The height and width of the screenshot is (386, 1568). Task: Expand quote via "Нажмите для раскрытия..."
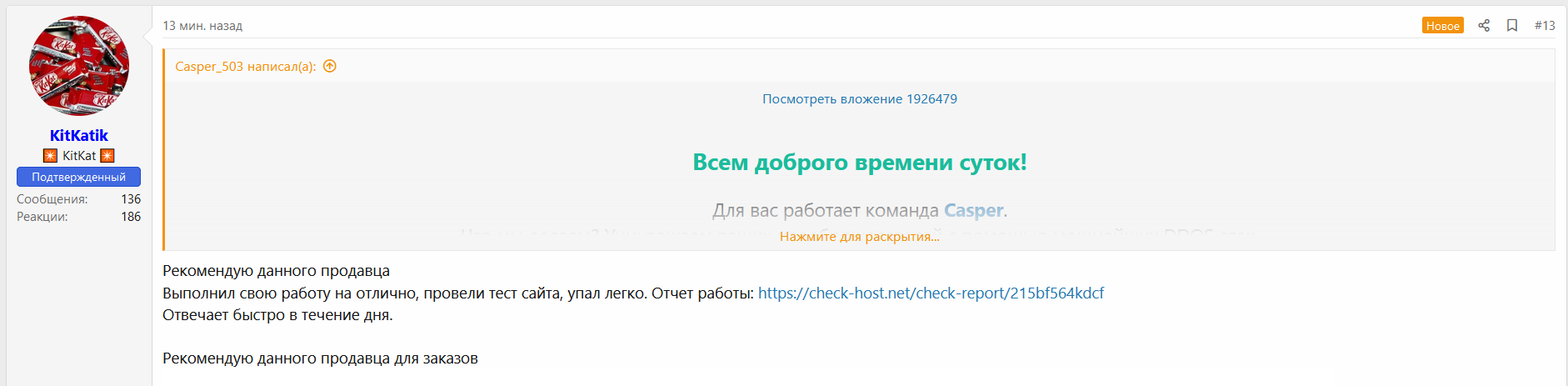(859, 237)
